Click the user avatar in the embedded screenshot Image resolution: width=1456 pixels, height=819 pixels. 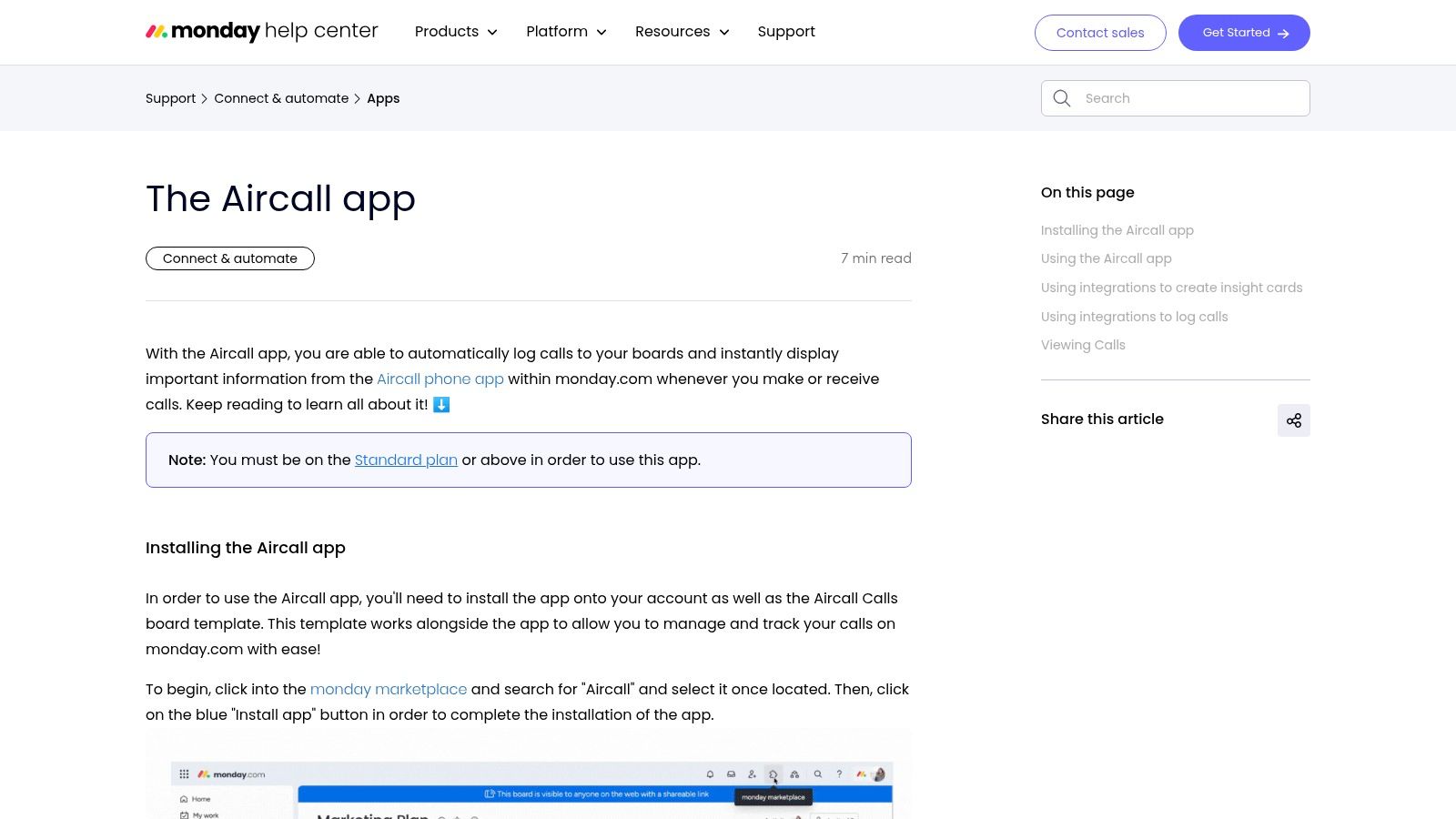(x=880, y=773)
